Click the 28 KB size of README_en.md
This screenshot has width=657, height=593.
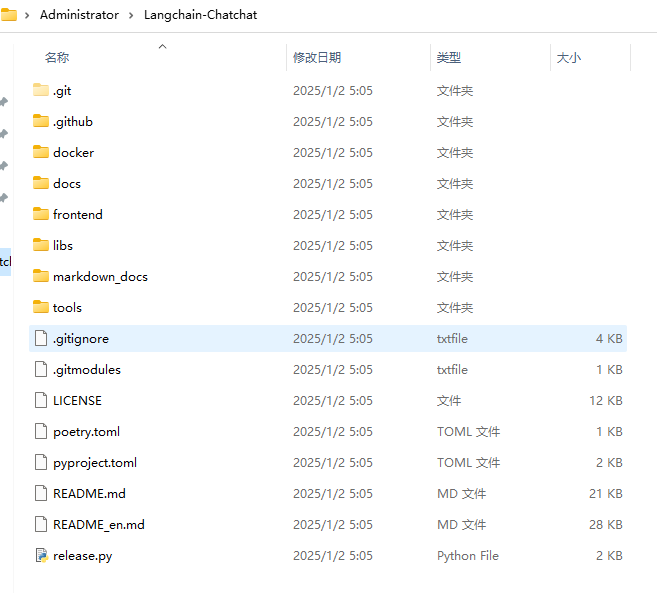coord(606,525)
